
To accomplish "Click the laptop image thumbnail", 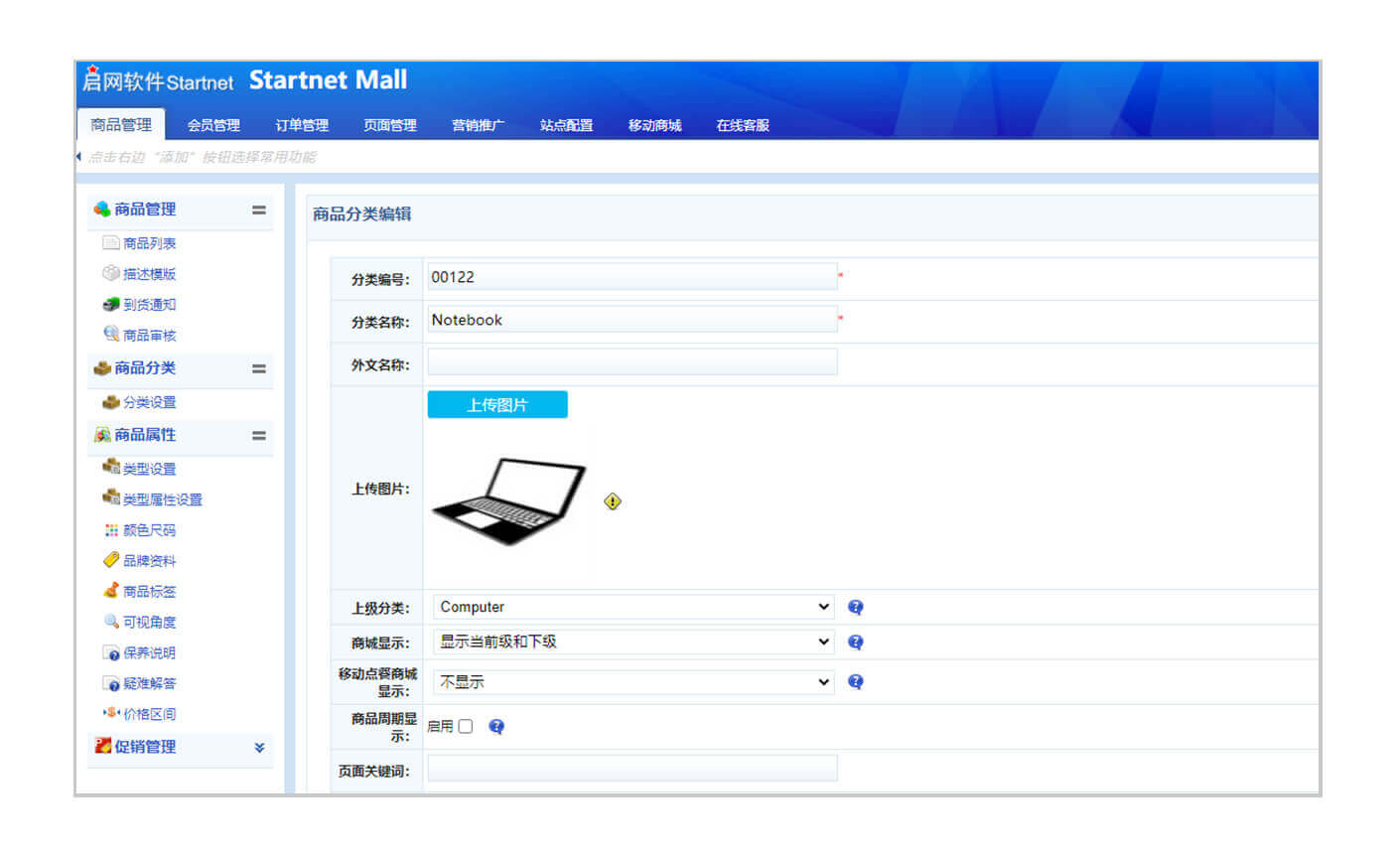I will click(x=508, y=500).
